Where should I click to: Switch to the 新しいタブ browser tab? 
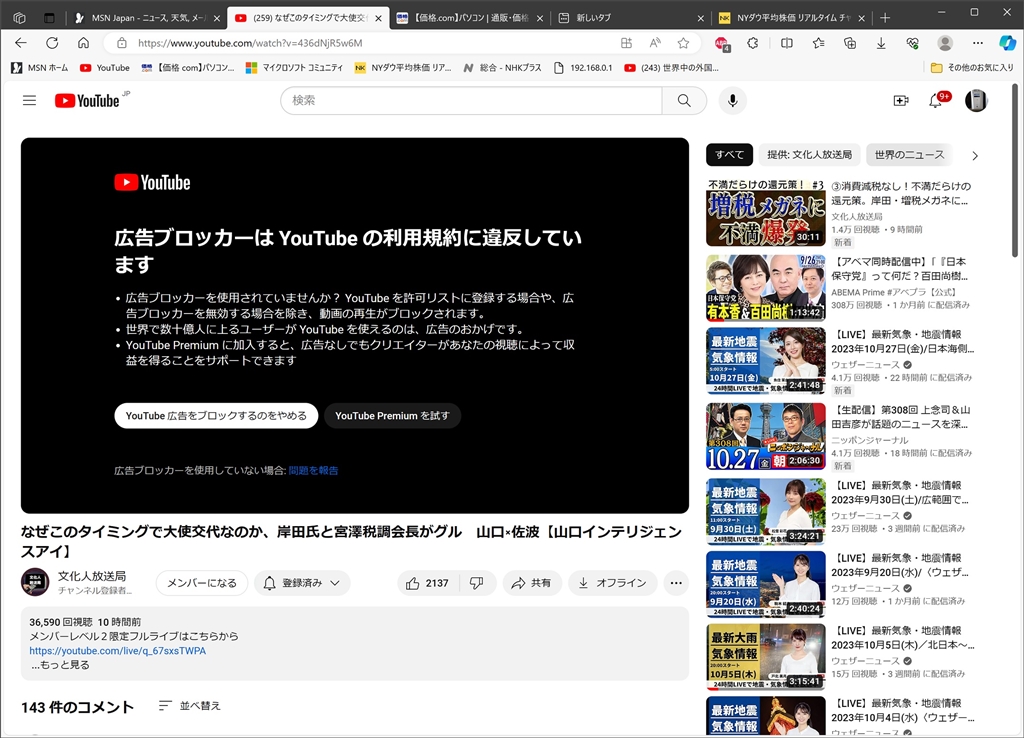630,18
